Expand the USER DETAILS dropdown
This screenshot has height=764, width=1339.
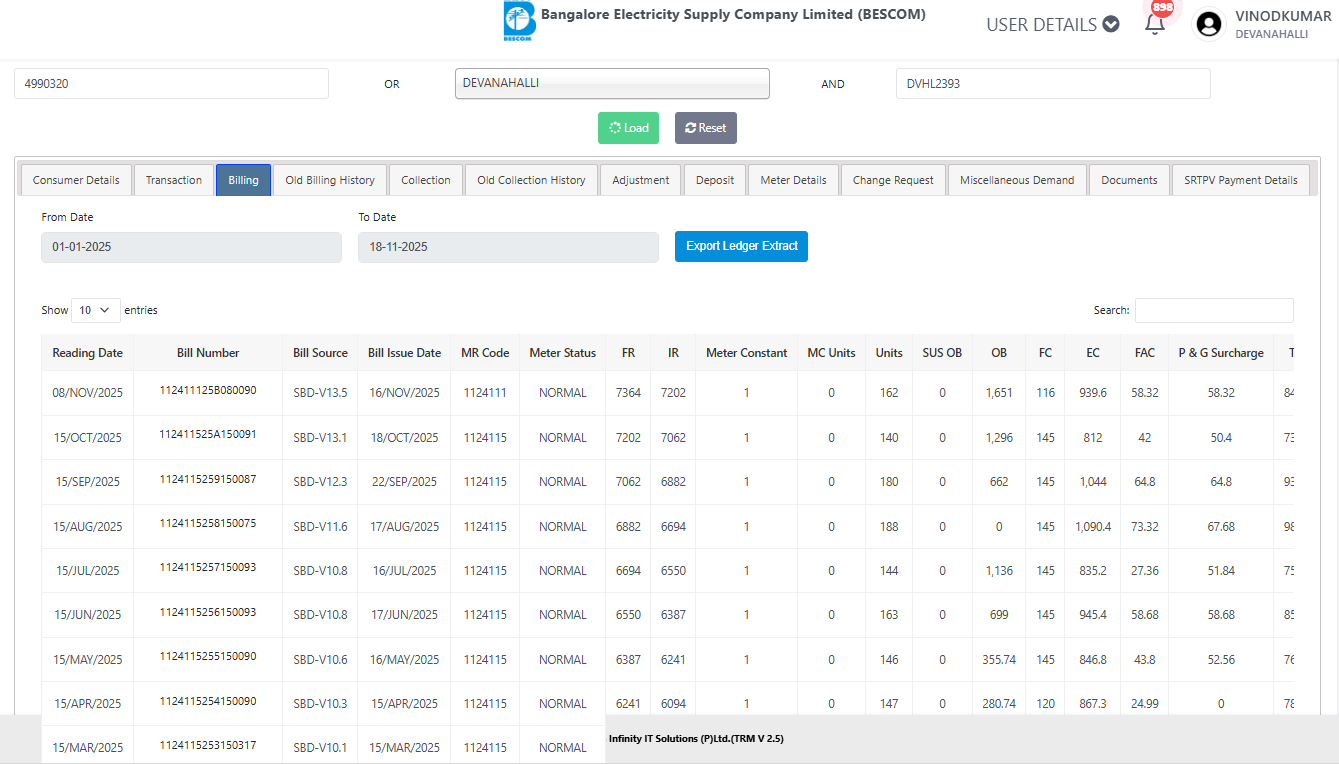1052,25
